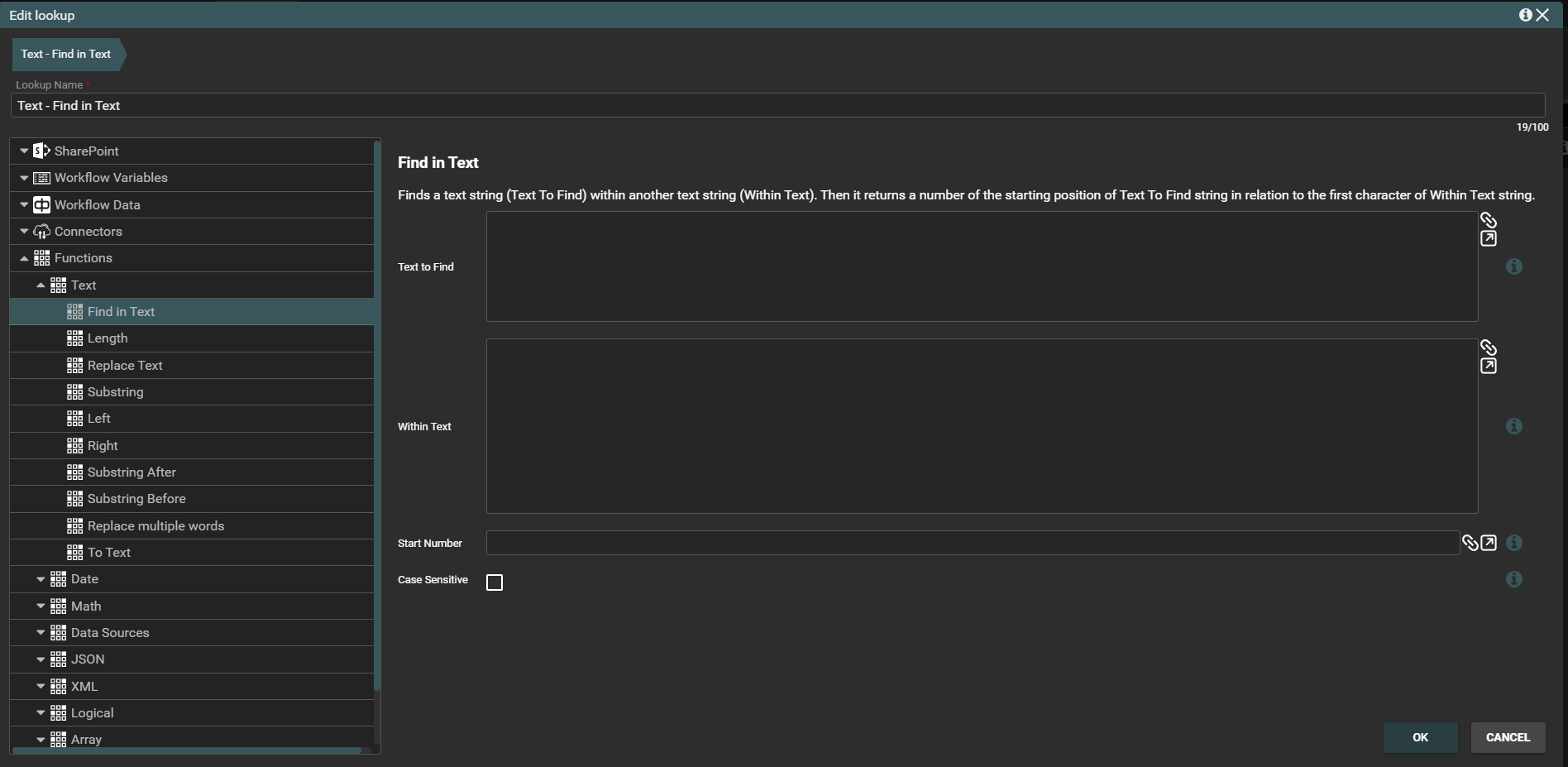Click the lookup link icon for Within Text

[1488, 348]
